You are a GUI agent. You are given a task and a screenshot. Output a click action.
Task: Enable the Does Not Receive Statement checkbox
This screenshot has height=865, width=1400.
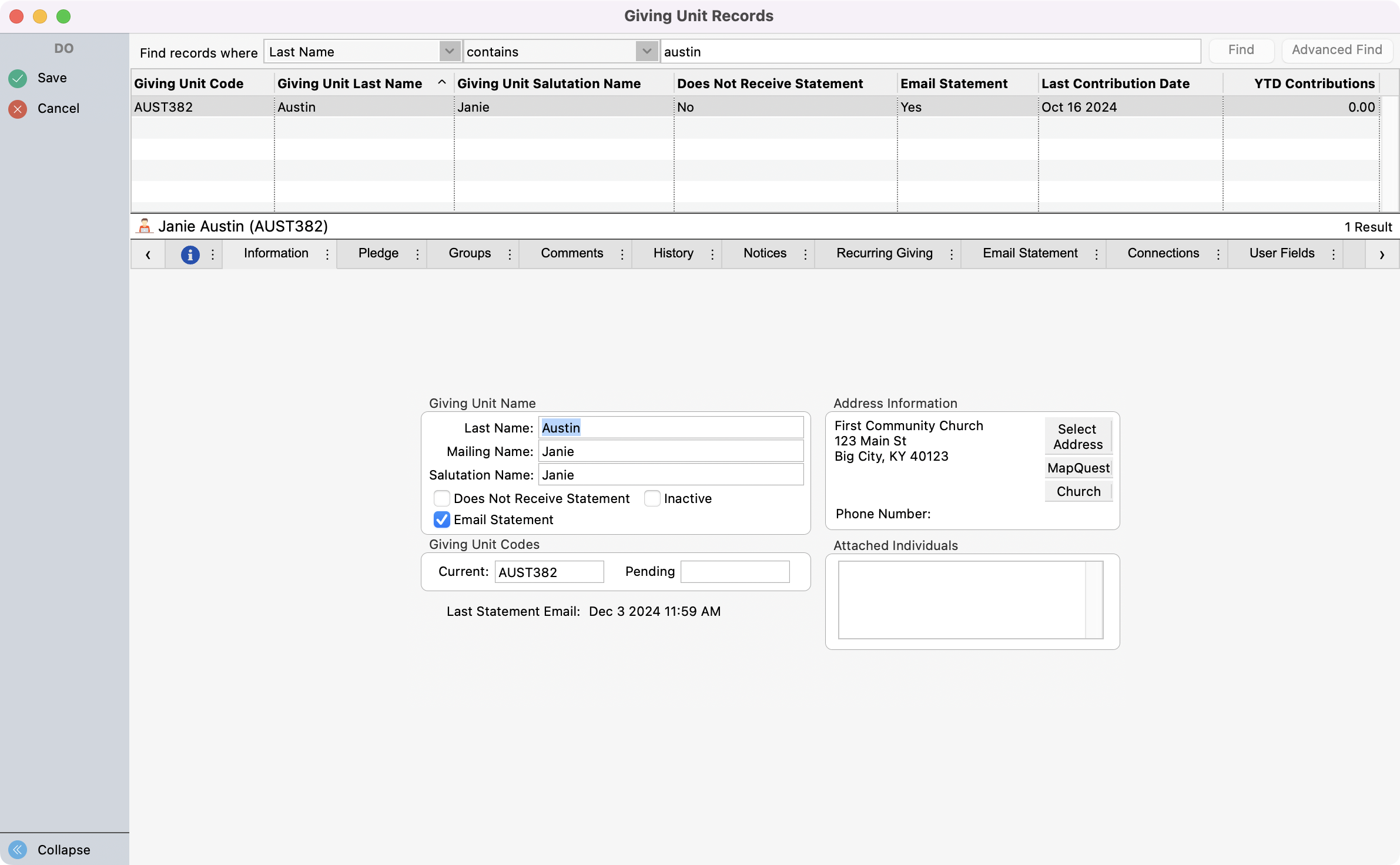[441, 498]
